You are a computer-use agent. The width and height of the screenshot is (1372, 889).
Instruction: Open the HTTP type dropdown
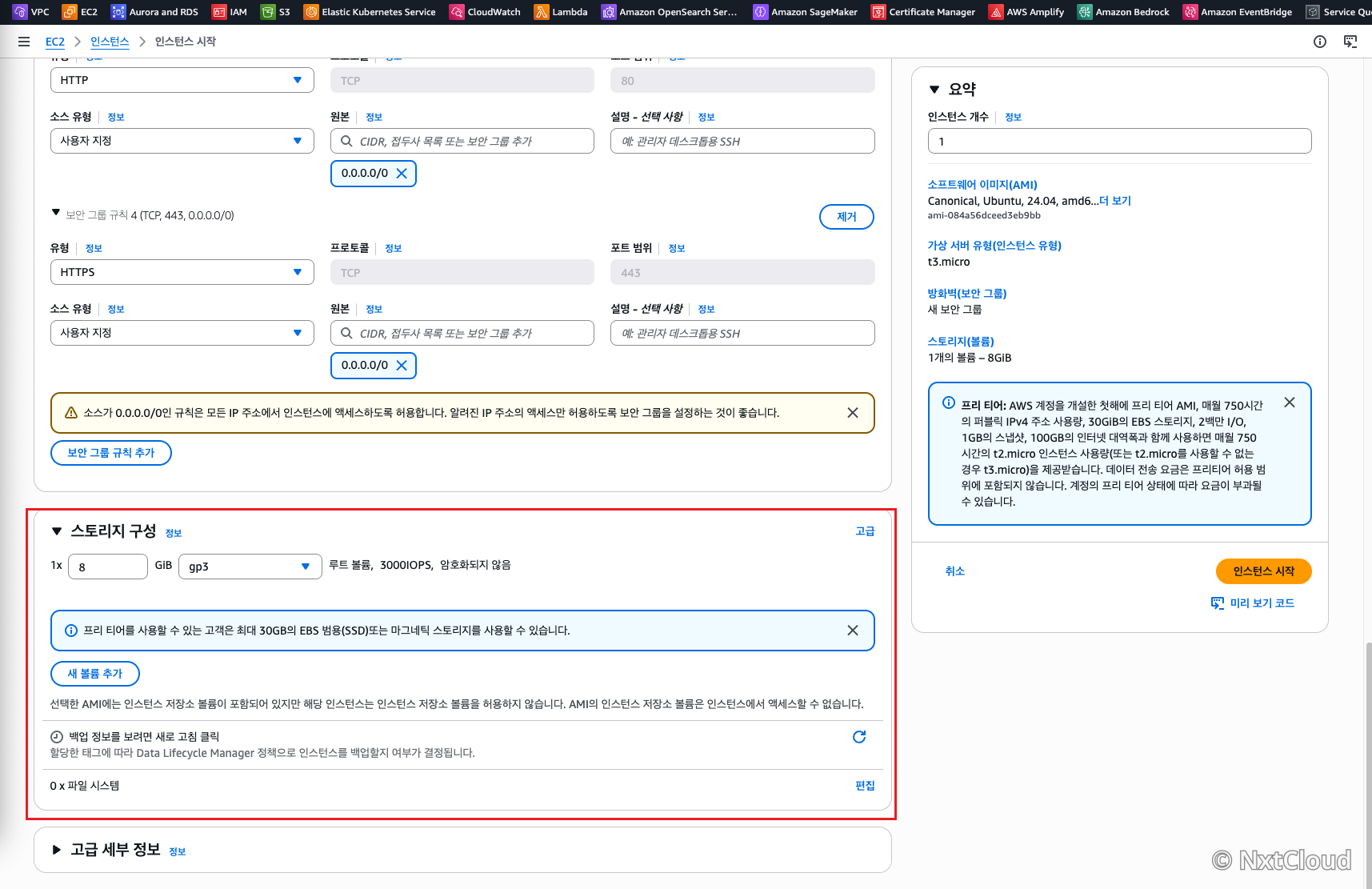coord(182,80)
